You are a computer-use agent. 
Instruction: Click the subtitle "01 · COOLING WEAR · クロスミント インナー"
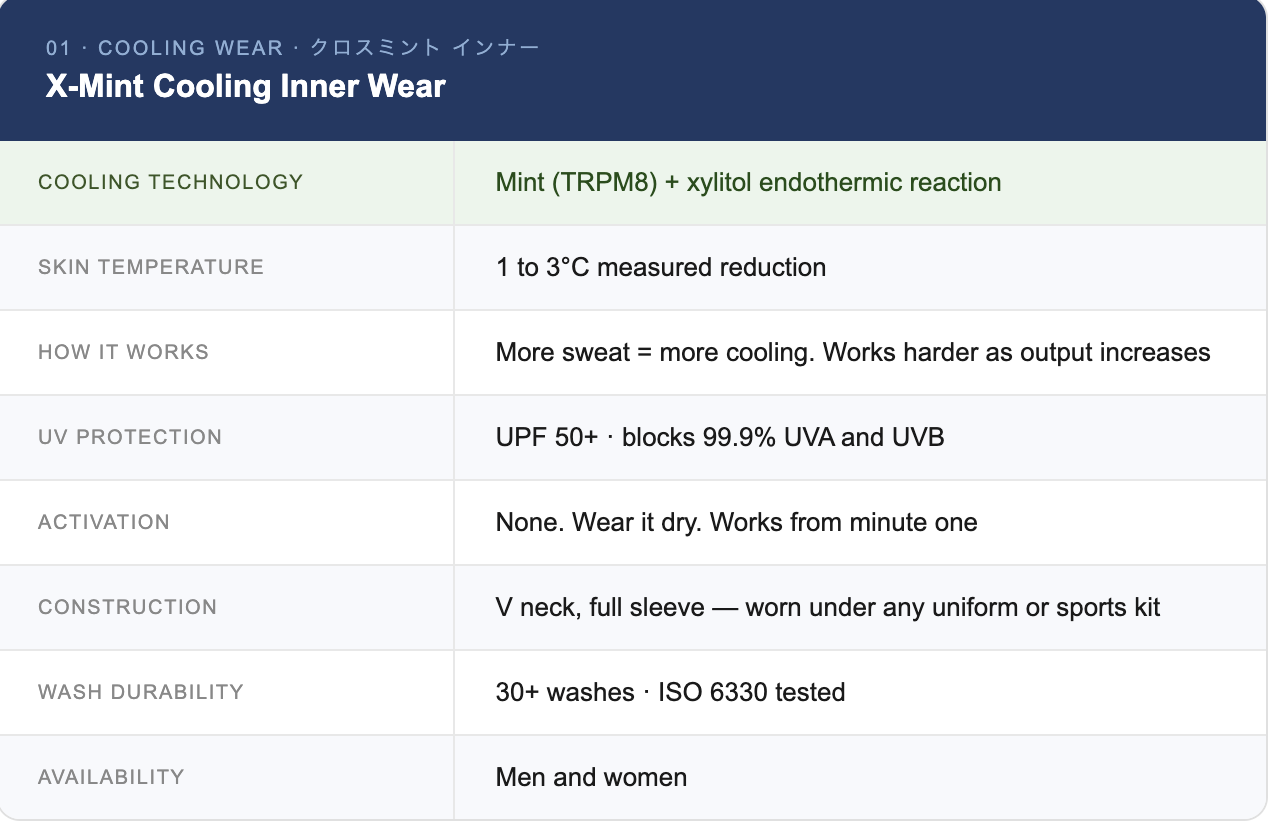pyautogui.click(x=293, y=48)
